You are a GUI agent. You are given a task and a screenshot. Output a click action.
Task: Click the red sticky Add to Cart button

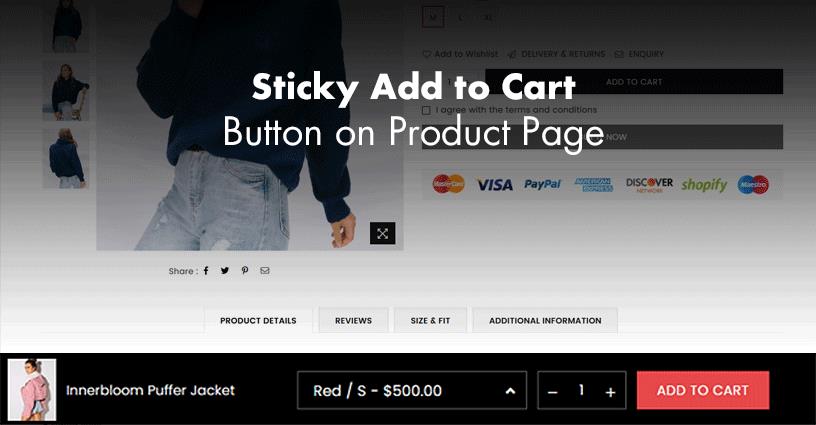[703, 390]
